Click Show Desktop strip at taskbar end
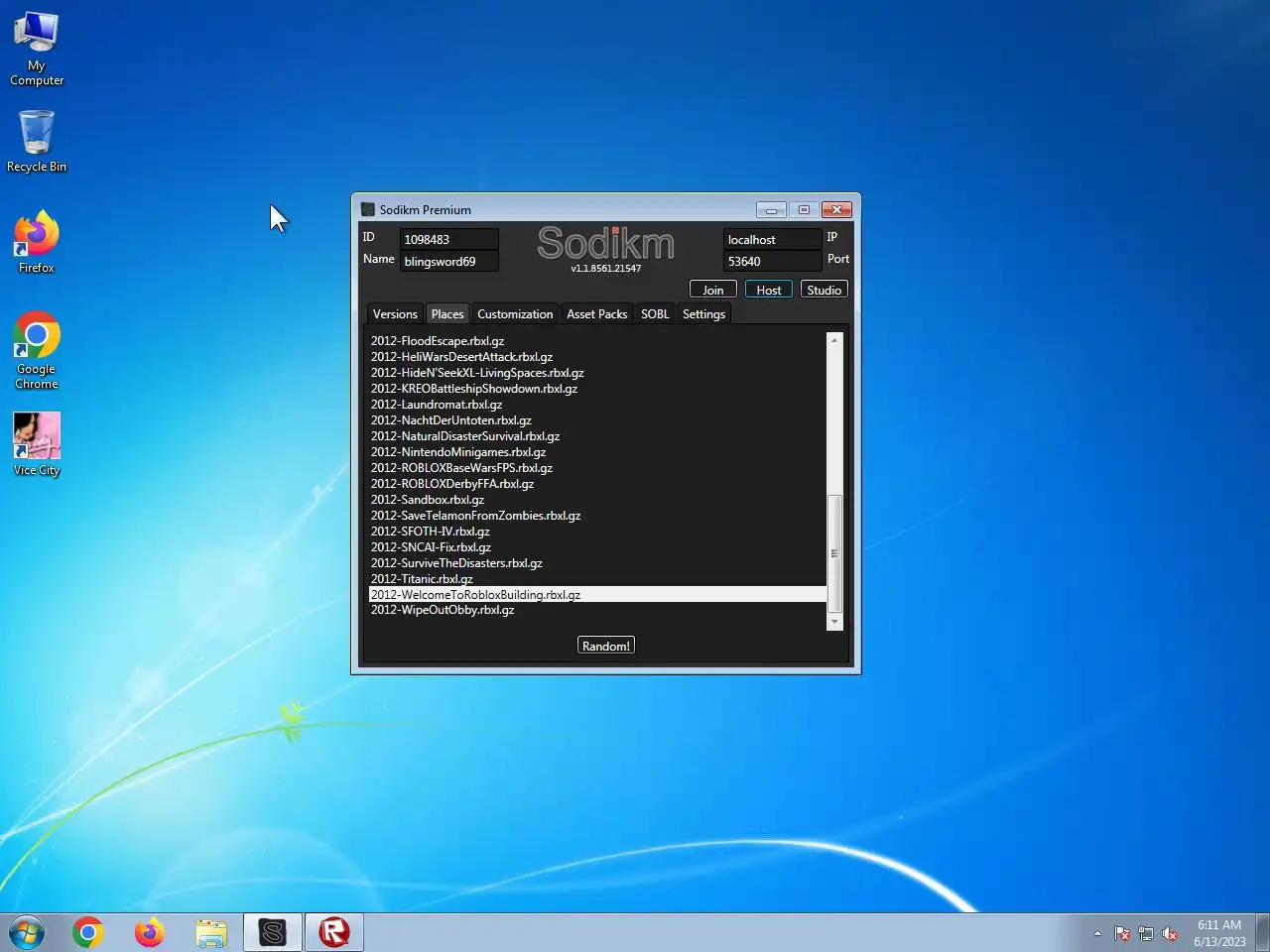The width and height of the screenshot is (1270, 952). (1263, 932)
